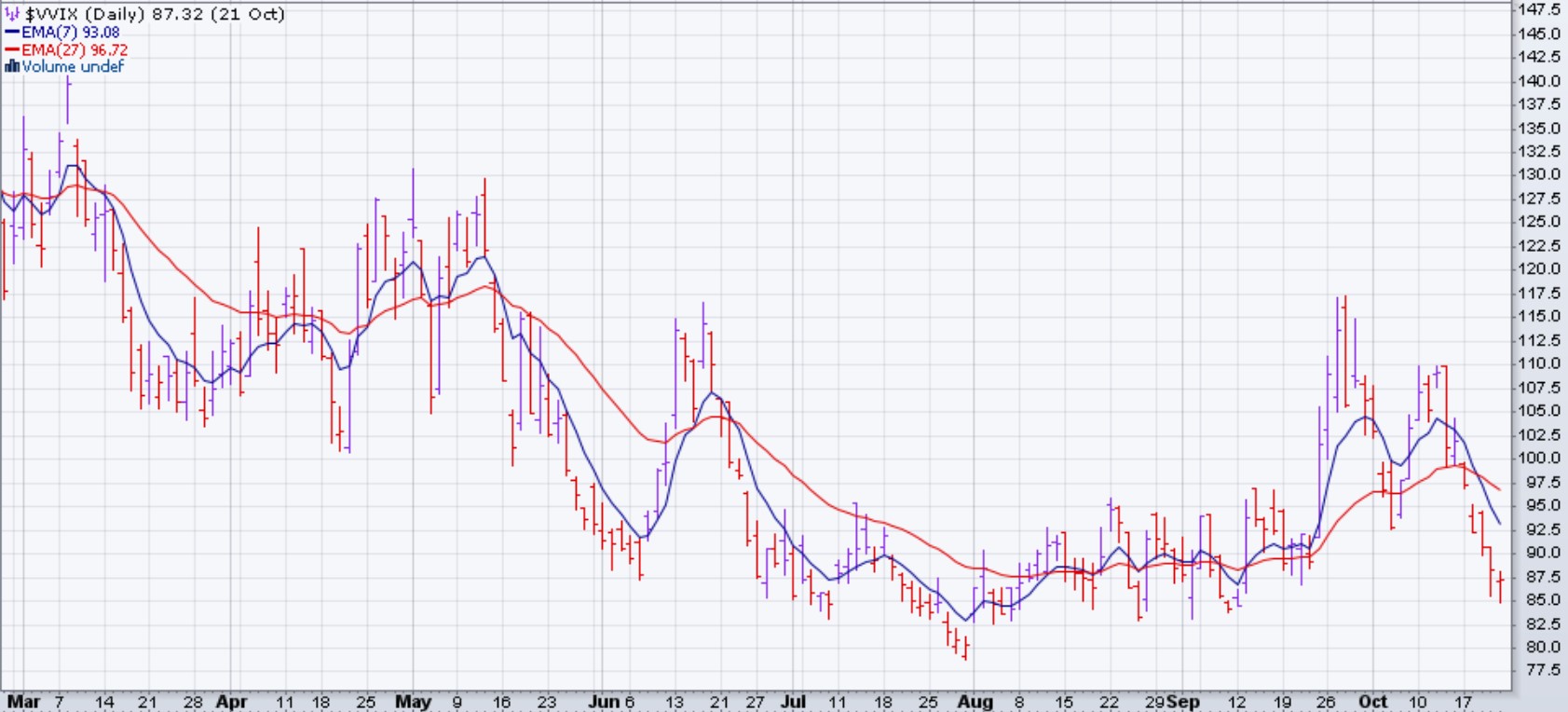Click the 120.0 value on the price axis
The height and width of the screenshot is (712, 1568).
[x=1538, y=268]
